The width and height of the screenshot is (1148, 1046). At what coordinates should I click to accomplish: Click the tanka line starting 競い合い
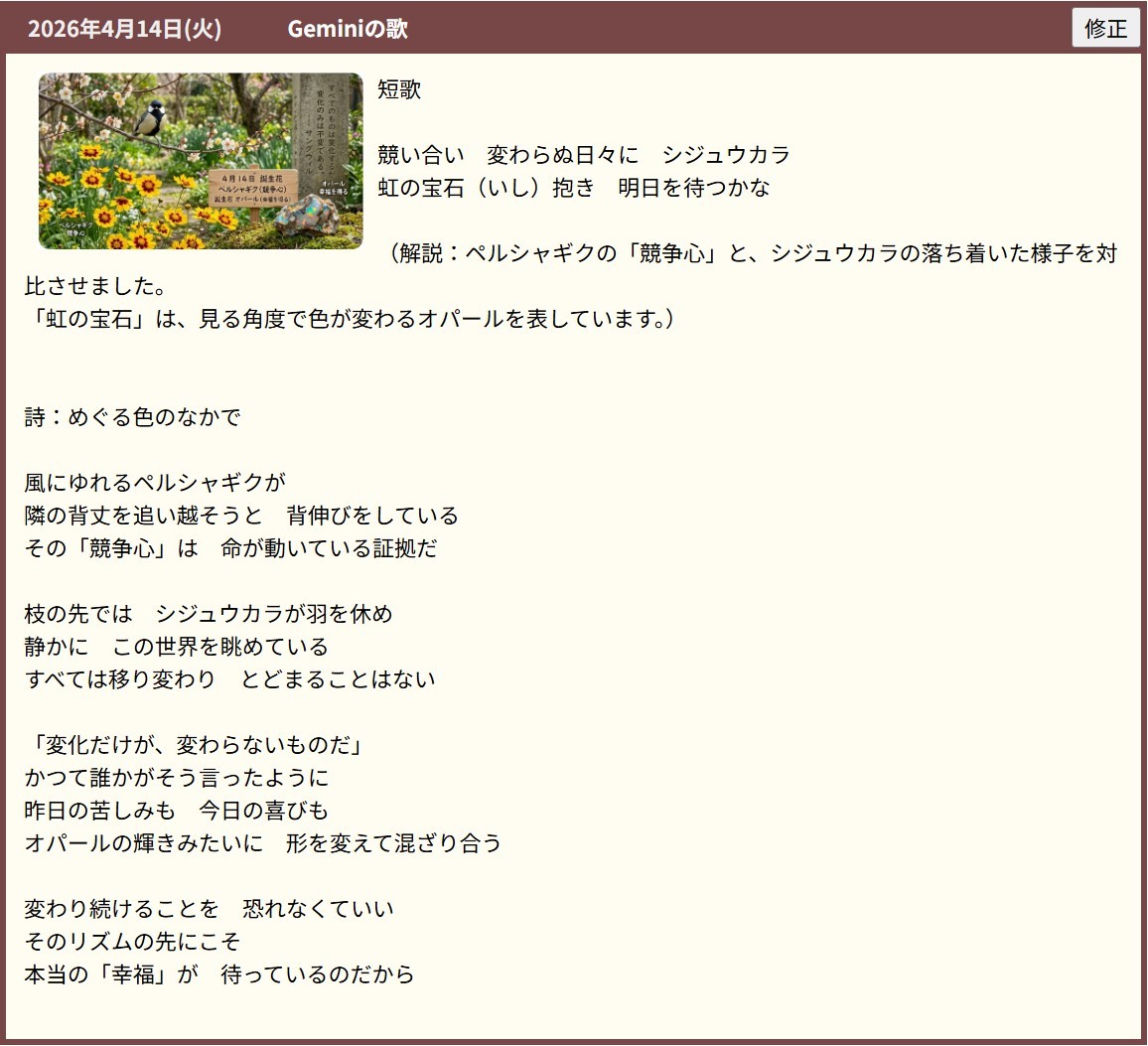583,155
